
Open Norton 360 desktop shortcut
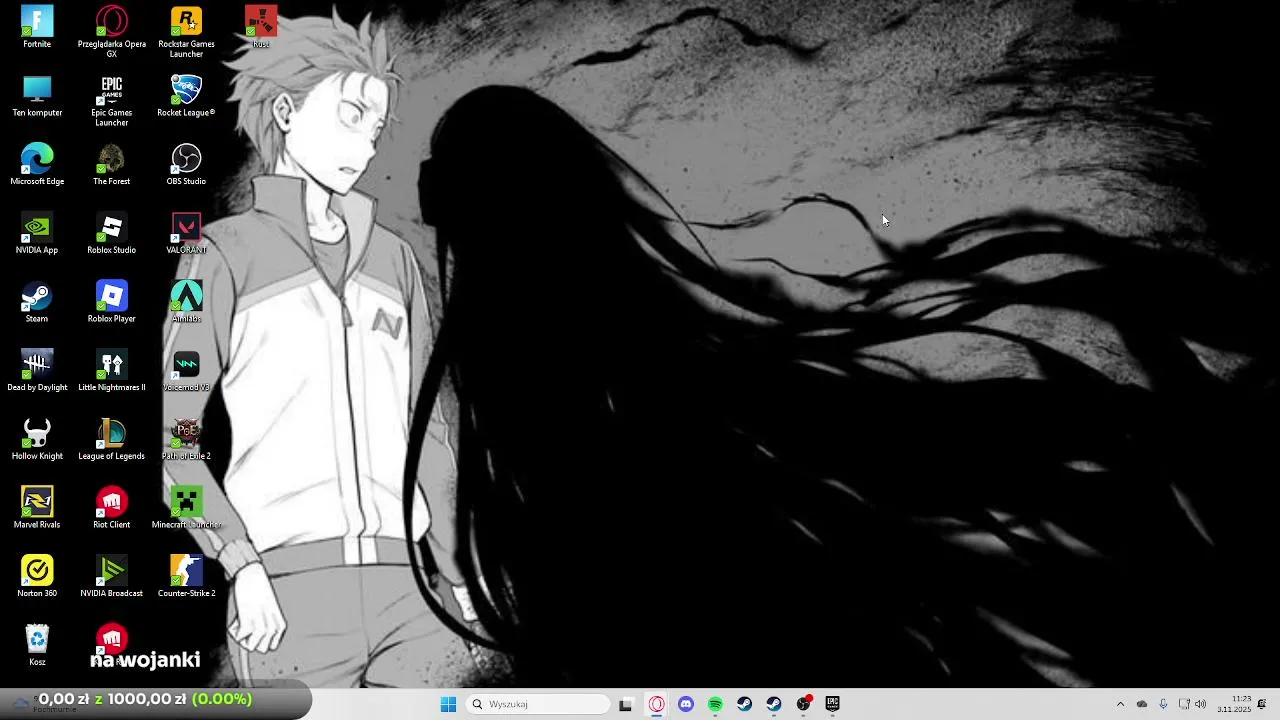click(37, 577)
